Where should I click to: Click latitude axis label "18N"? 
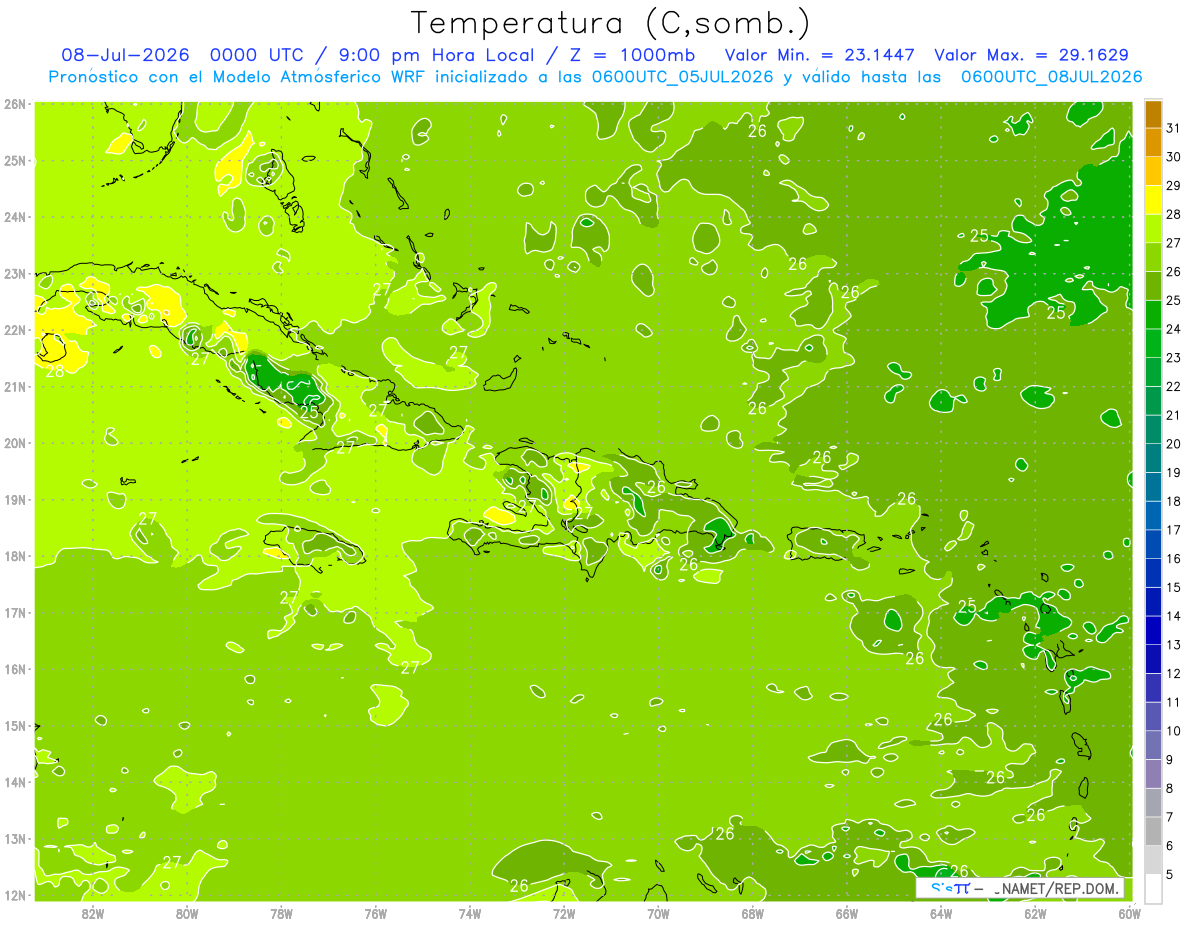pos(15,556)
